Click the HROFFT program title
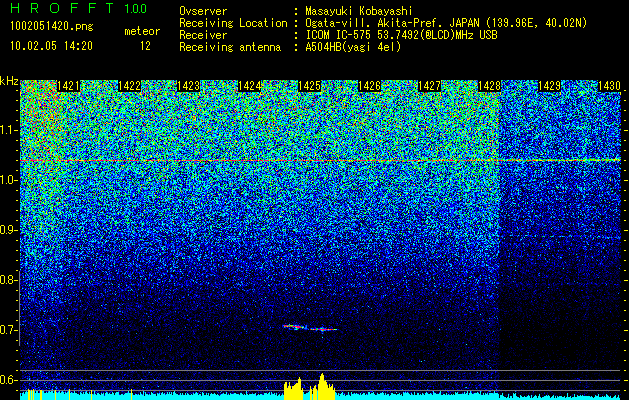The width and height of the screenshot is (629, 400). pyautogui.click(x=62, y=8)
